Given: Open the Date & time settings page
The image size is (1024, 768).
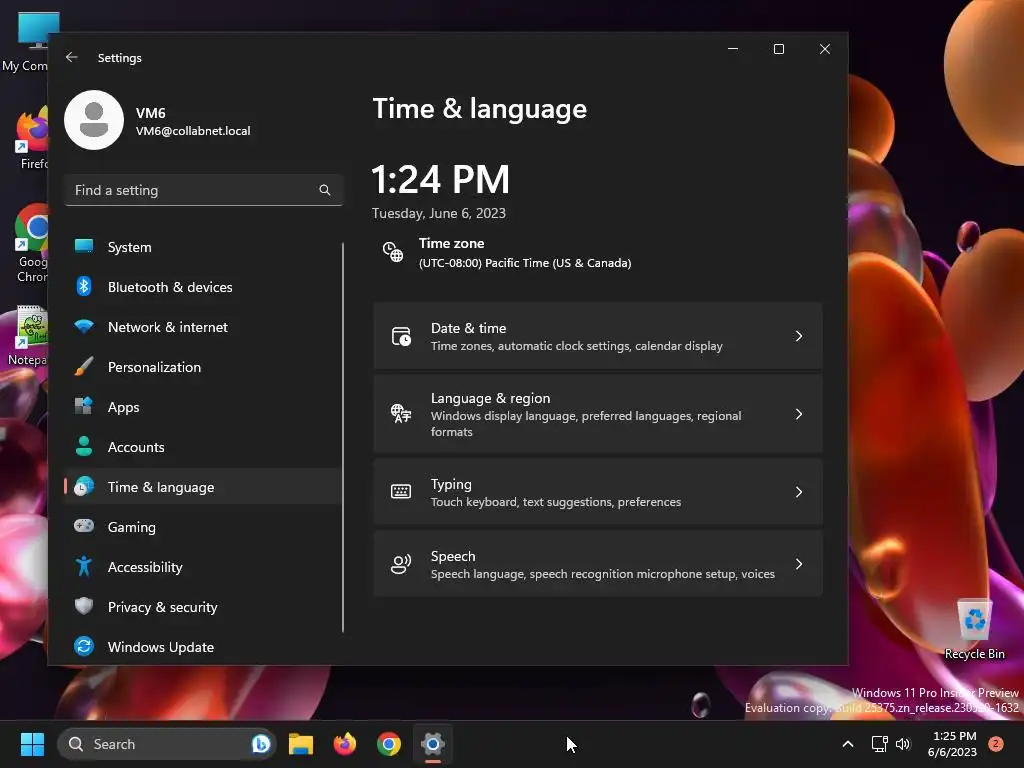Looking at the screenshot, I should click(x=598, y=336).
